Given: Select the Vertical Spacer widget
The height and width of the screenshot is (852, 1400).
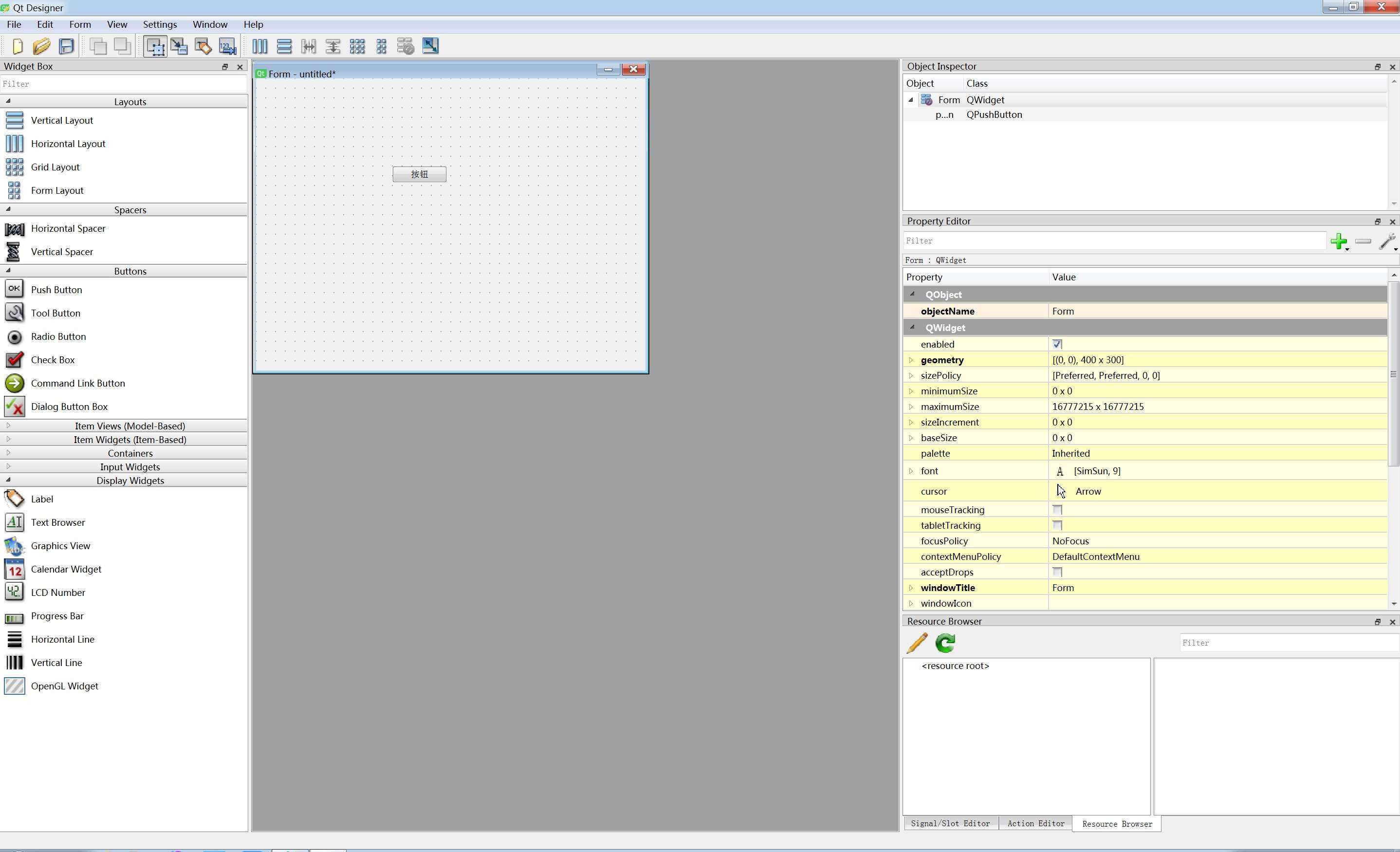Looking at the screenshot, I should [x=62, y=251].
